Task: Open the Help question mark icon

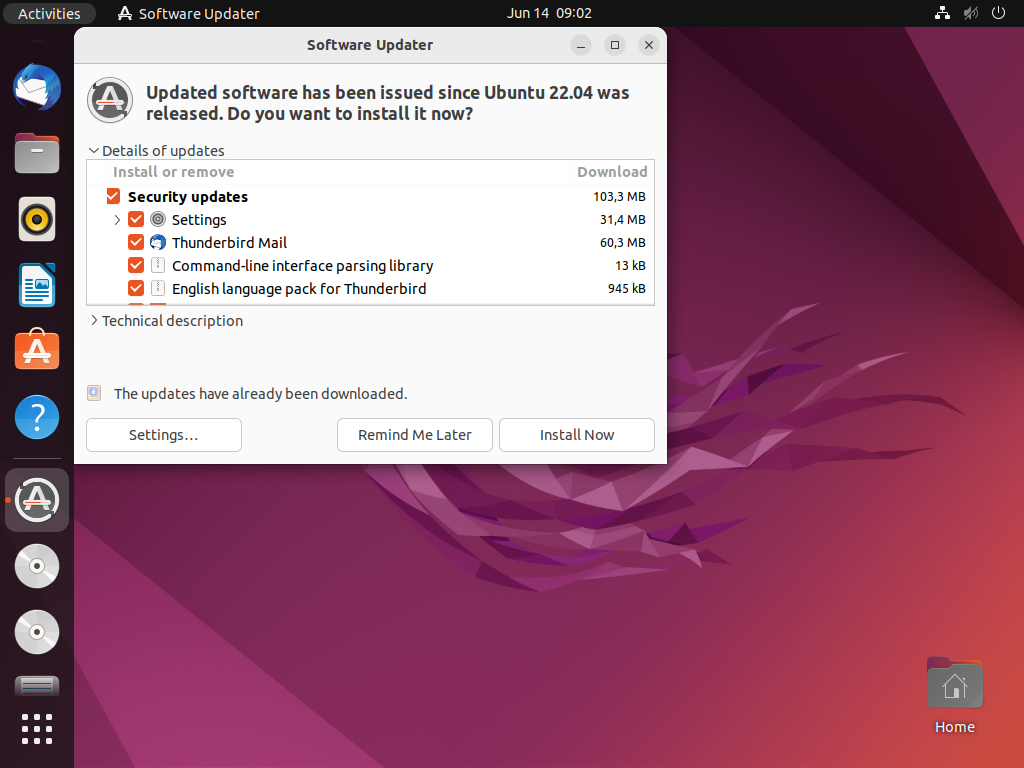Action: pyautogui.click(x=37, y=417)
